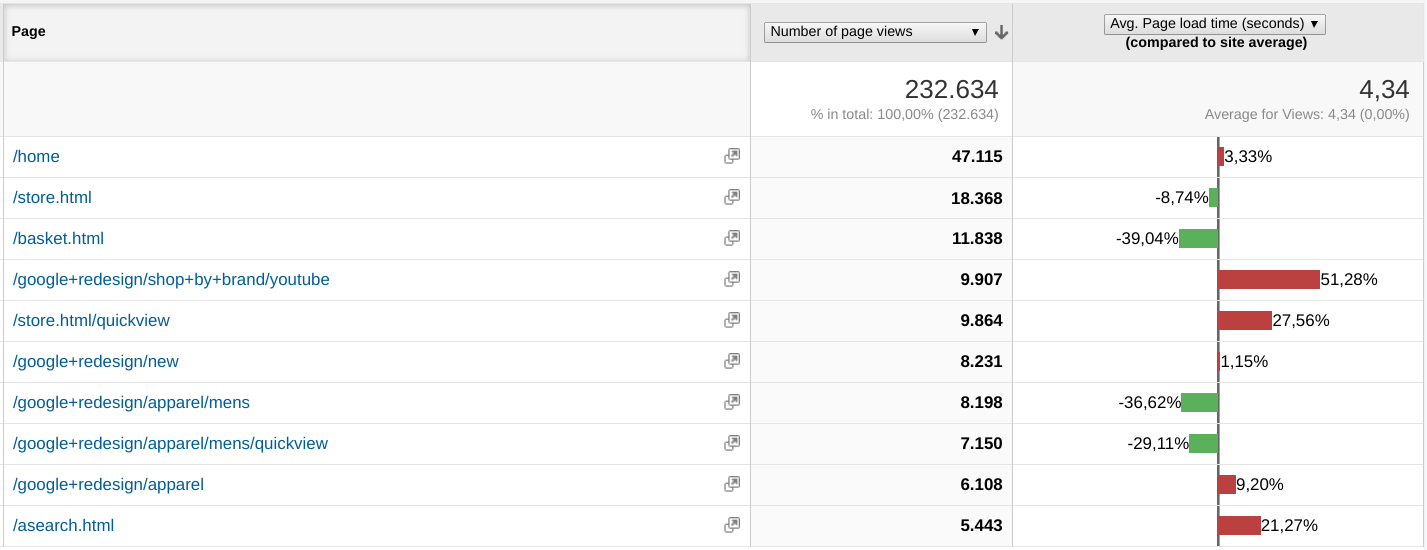Image resolution: width=1427 pixels, height=550 pixels.
Task: Open pop-out icon for /google+redesign/apparel row
Action: (732, 484)
